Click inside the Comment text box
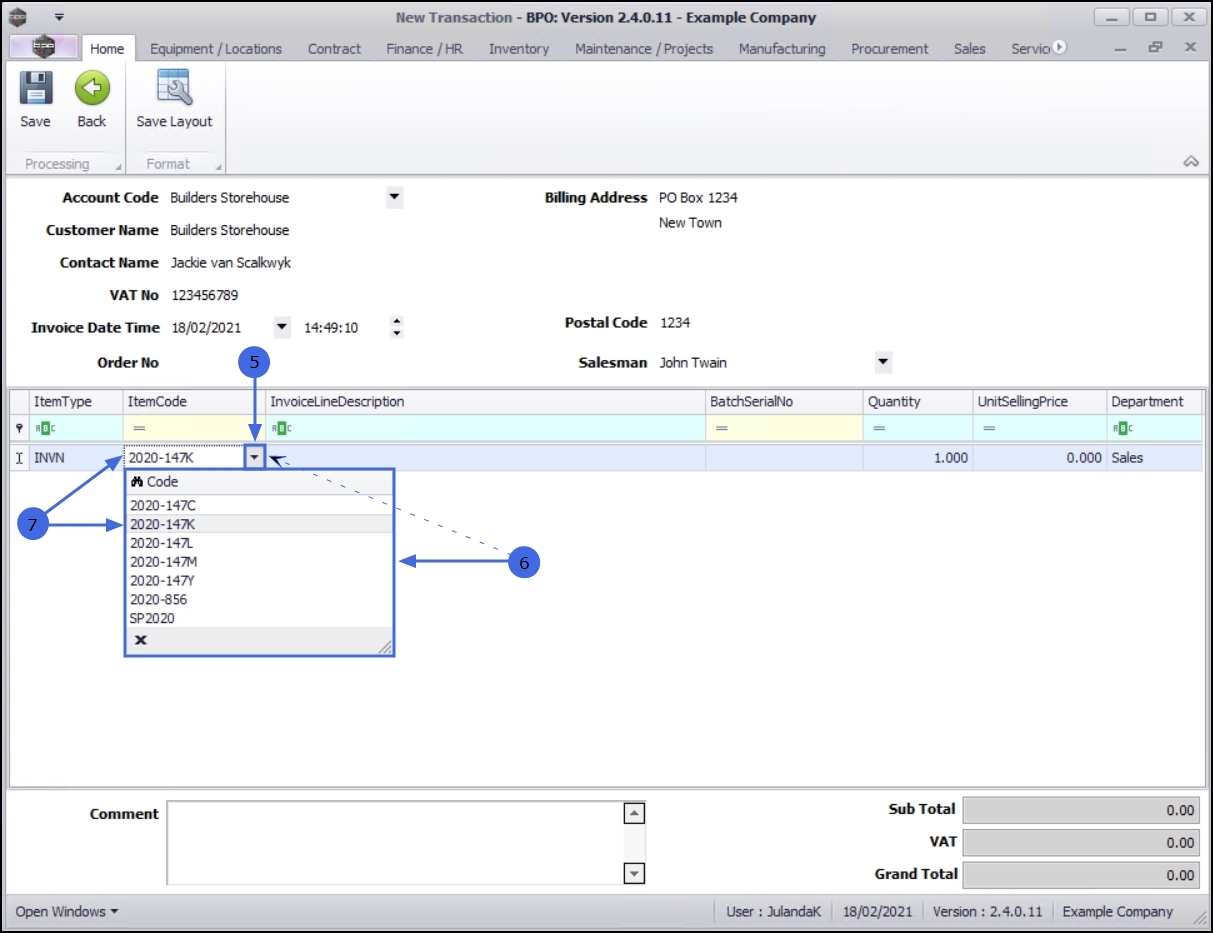The height and width of the screenshot is (933, 1213). point(395,842)
